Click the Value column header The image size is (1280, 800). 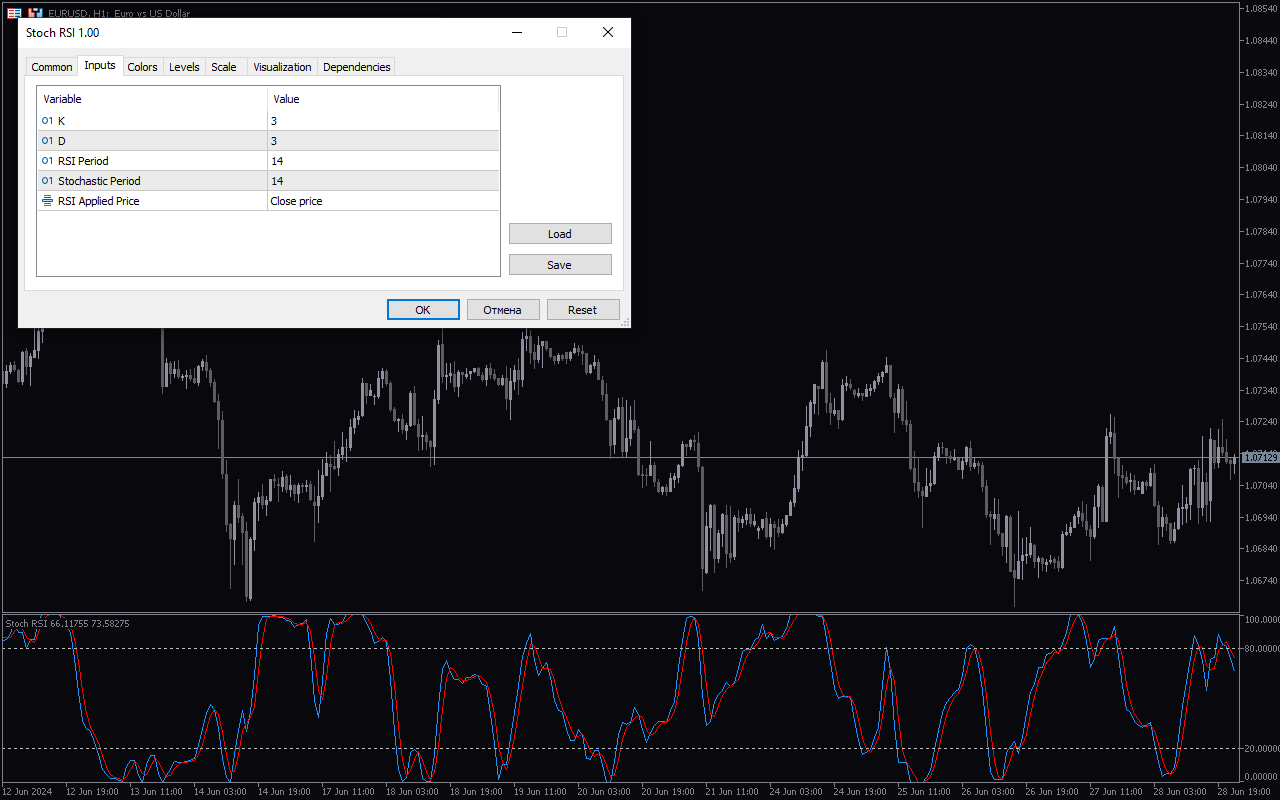click(x=383, y=99)
